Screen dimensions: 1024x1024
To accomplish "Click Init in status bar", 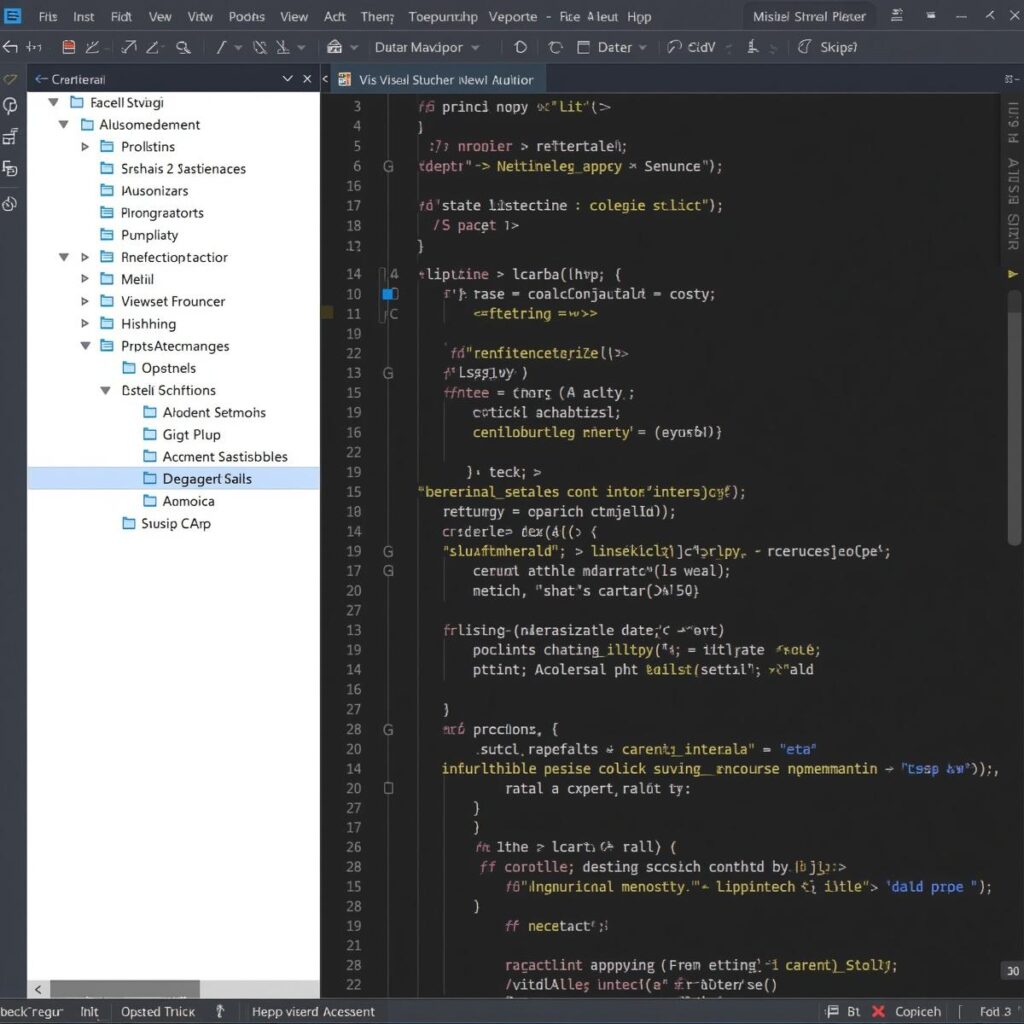I will click(89, 1012).
